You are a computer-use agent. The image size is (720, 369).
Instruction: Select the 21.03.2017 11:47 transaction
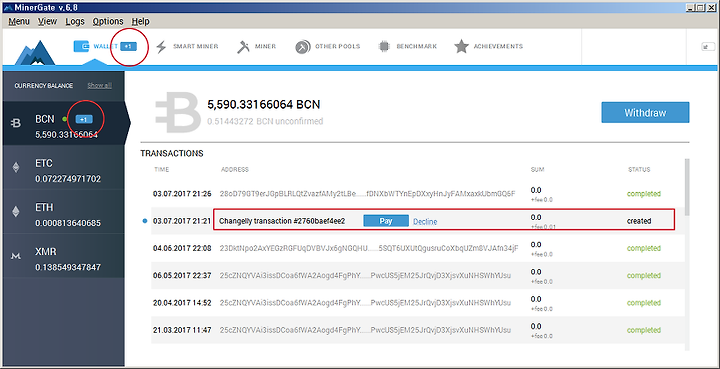(x=417, y=330)
